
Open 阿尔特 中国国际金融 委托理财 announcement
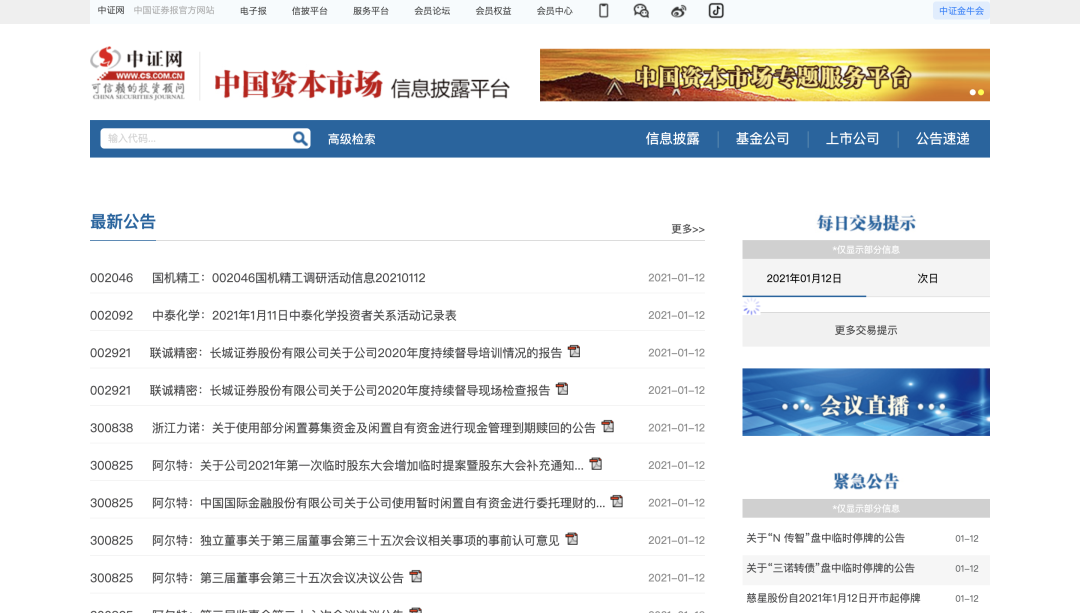pos(378,503)
